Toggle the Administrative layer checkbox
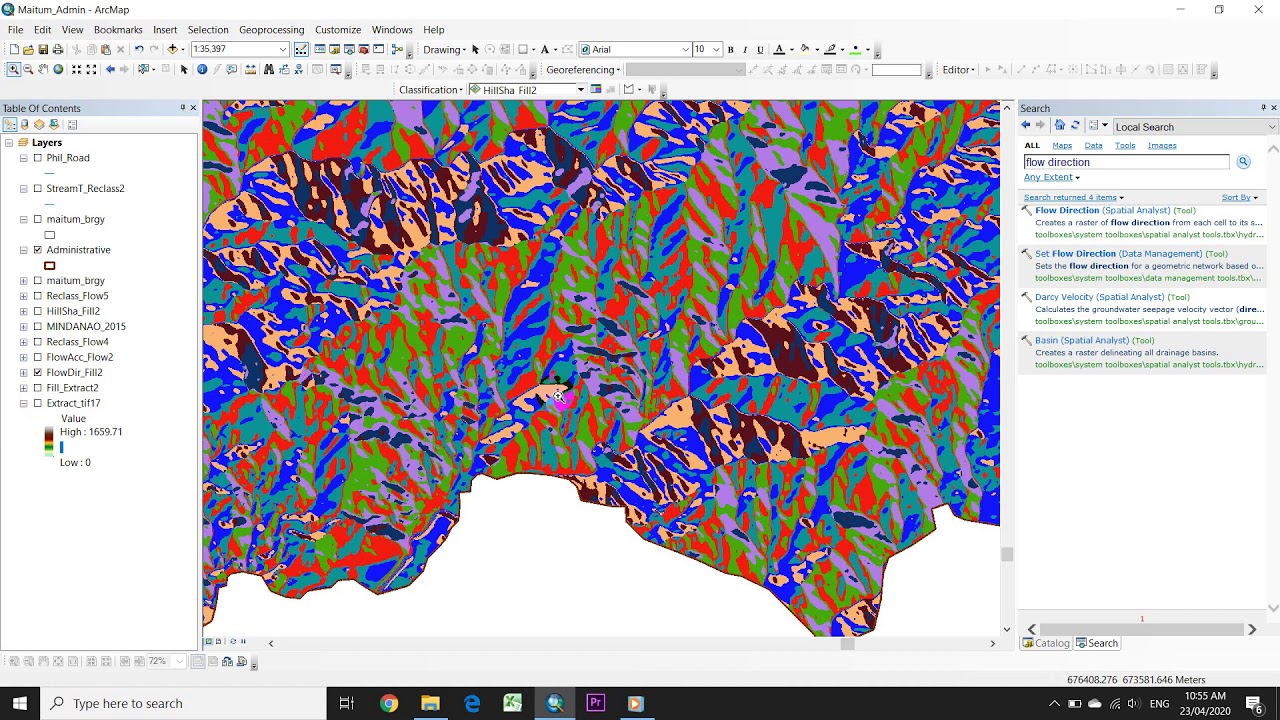Viewport: 1280px width, 720px height. click(x=38, y=250)
